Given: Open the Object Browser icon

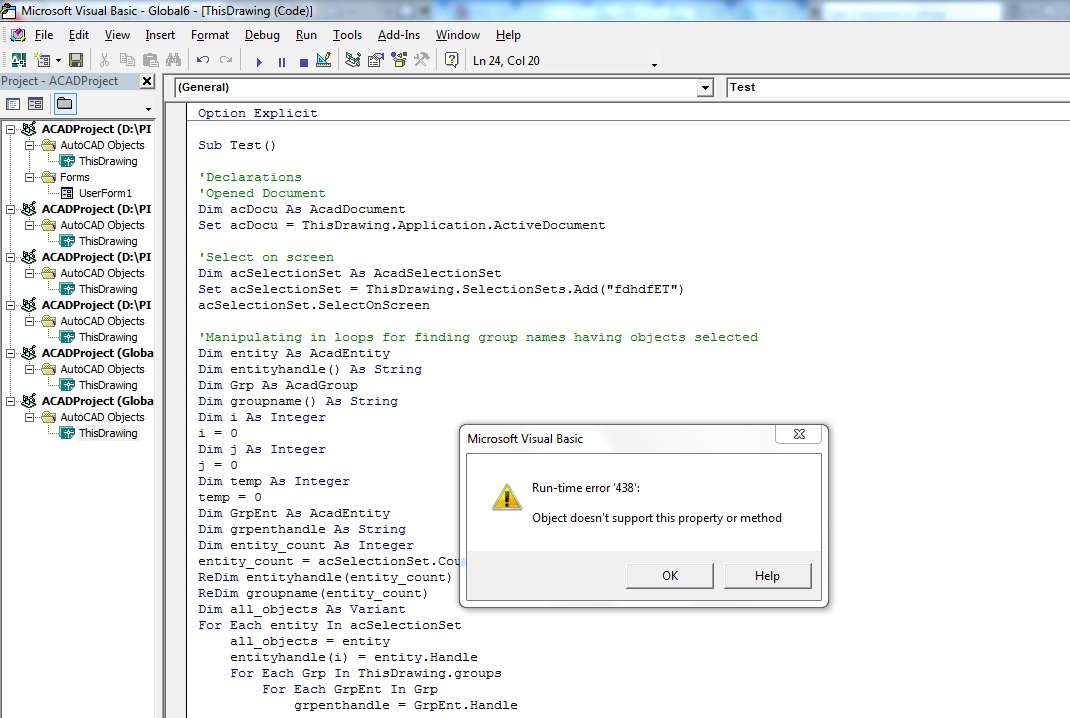Looking at the screenshot, I should tap(399, 60).
